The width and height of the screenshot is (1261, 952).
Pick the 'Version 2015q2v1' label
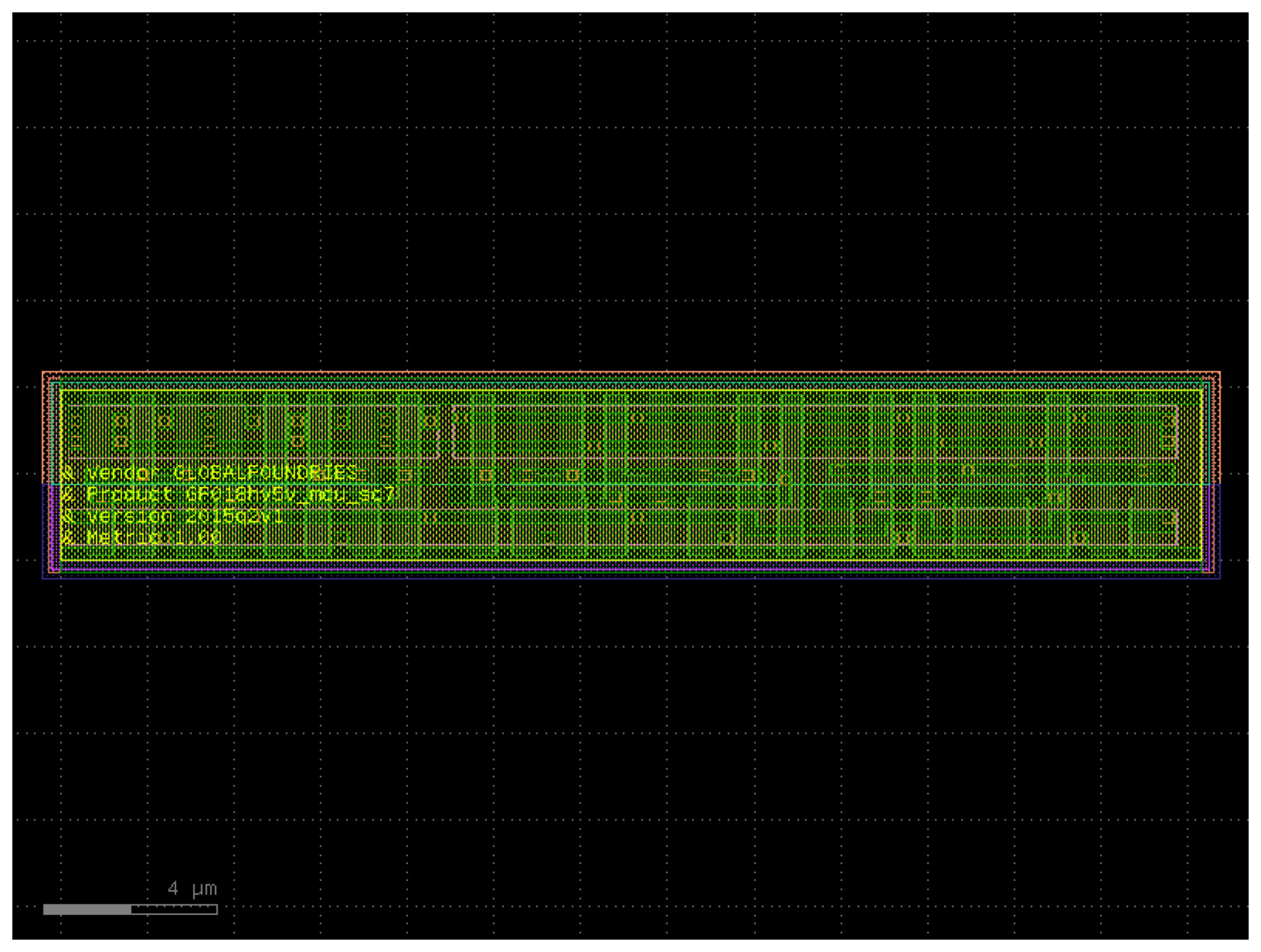(185, 516)
